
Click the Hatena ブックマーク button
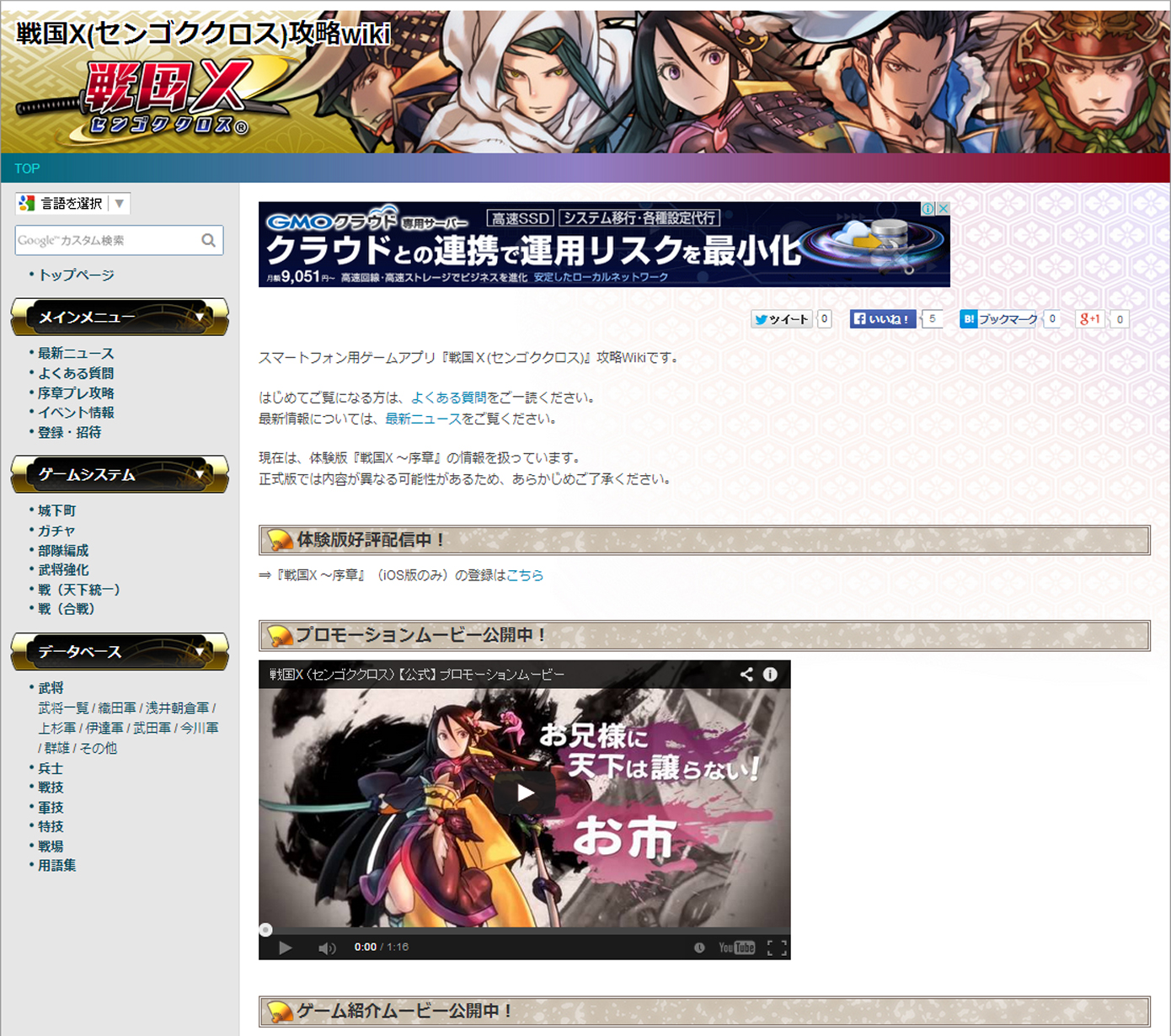[x=1000, y=319]
